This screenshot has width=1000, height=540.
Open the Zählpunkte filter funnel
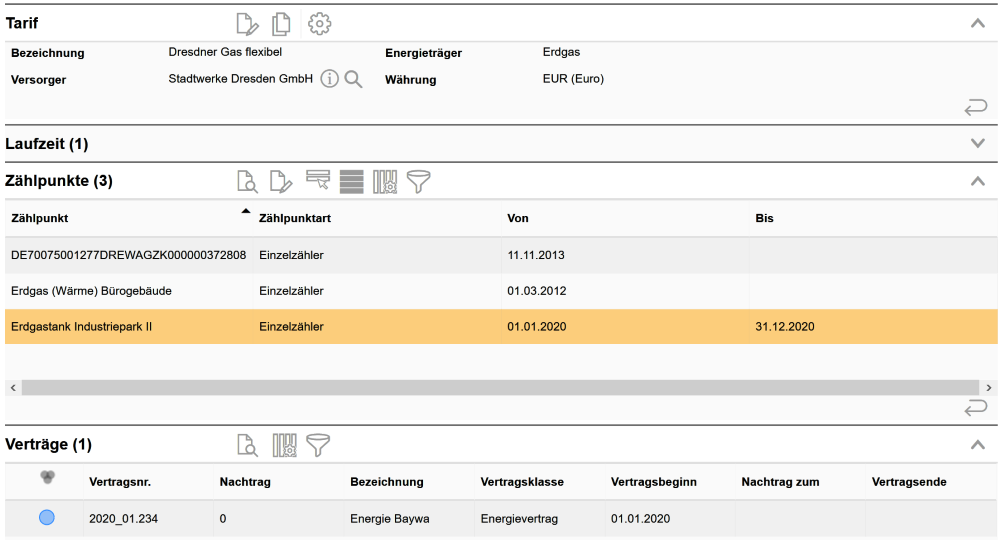point(418,181)
